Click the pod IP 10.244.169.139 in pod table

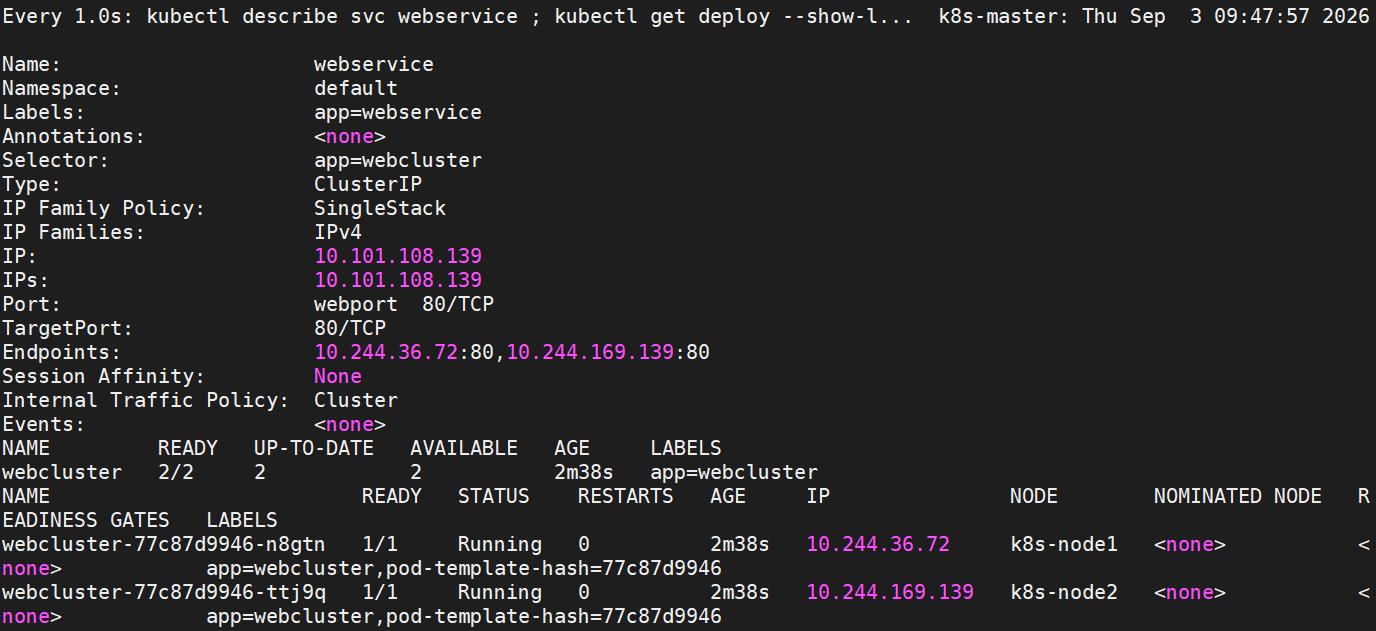(890, 592)
